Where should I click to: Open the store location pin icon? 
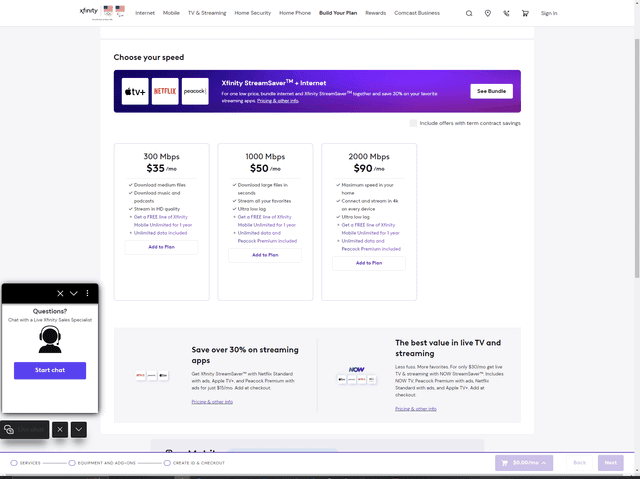pos(487,13)
